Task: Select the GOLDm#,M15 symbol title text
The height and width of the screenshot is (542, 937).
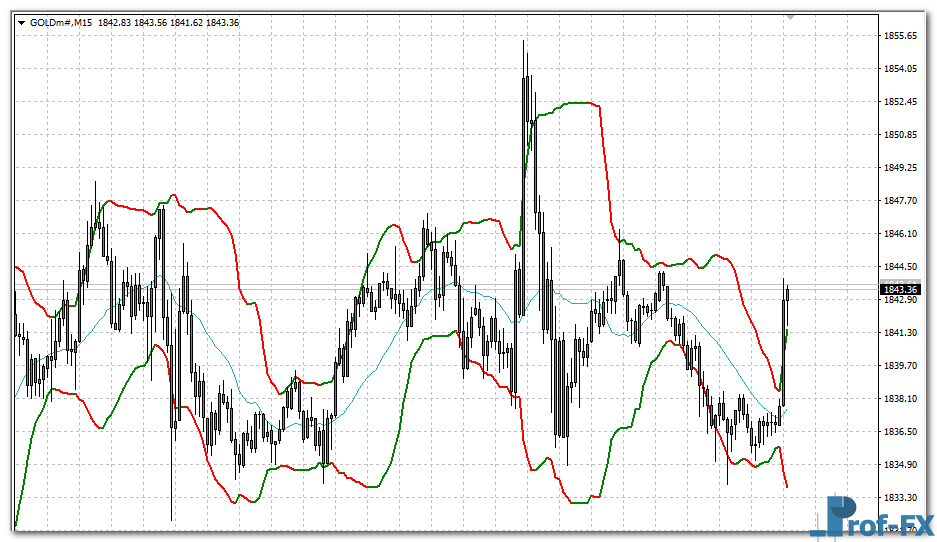Action: click(x=61, y=22)
